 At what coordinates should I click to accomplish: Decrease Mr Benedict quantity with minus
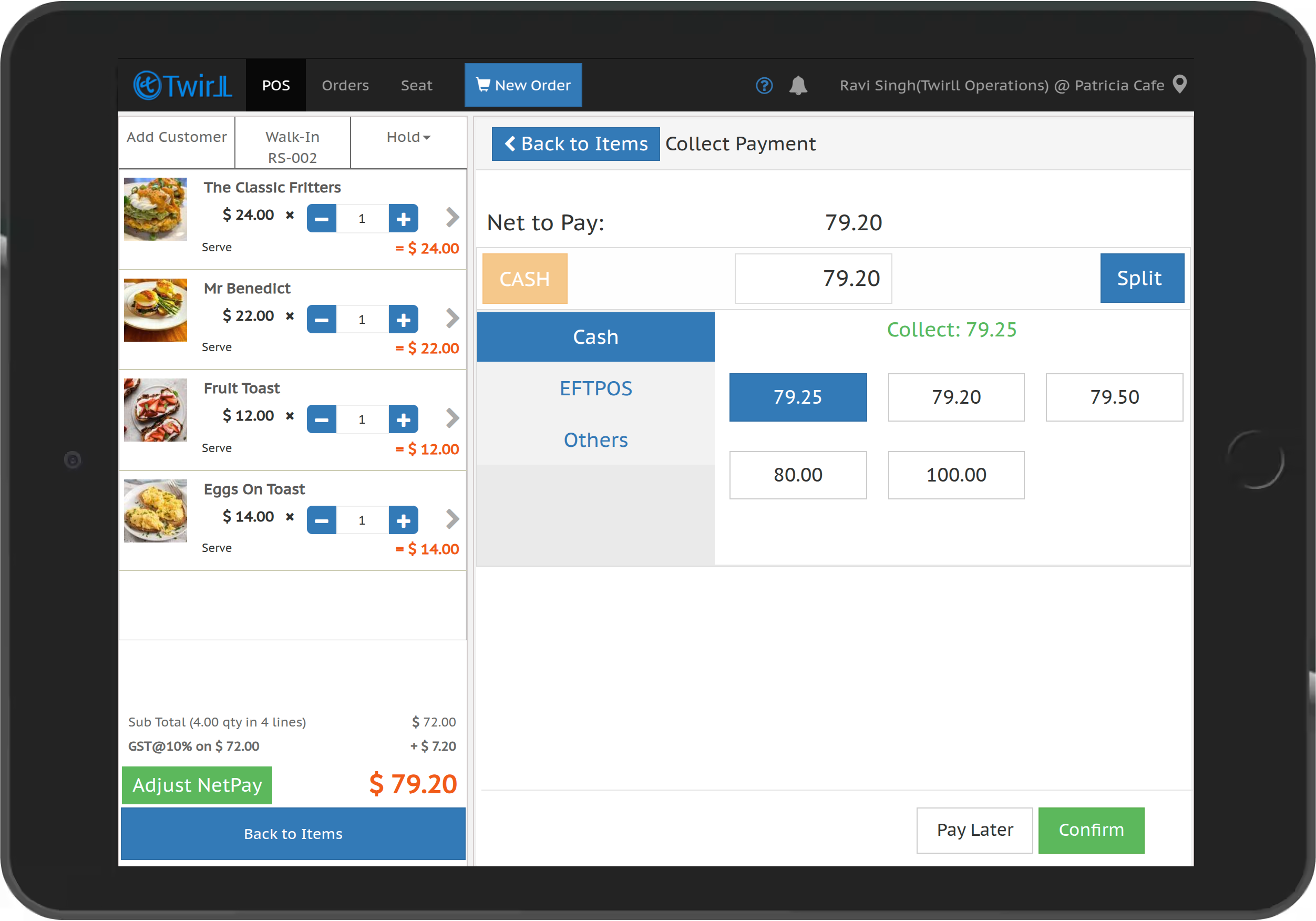322,320
